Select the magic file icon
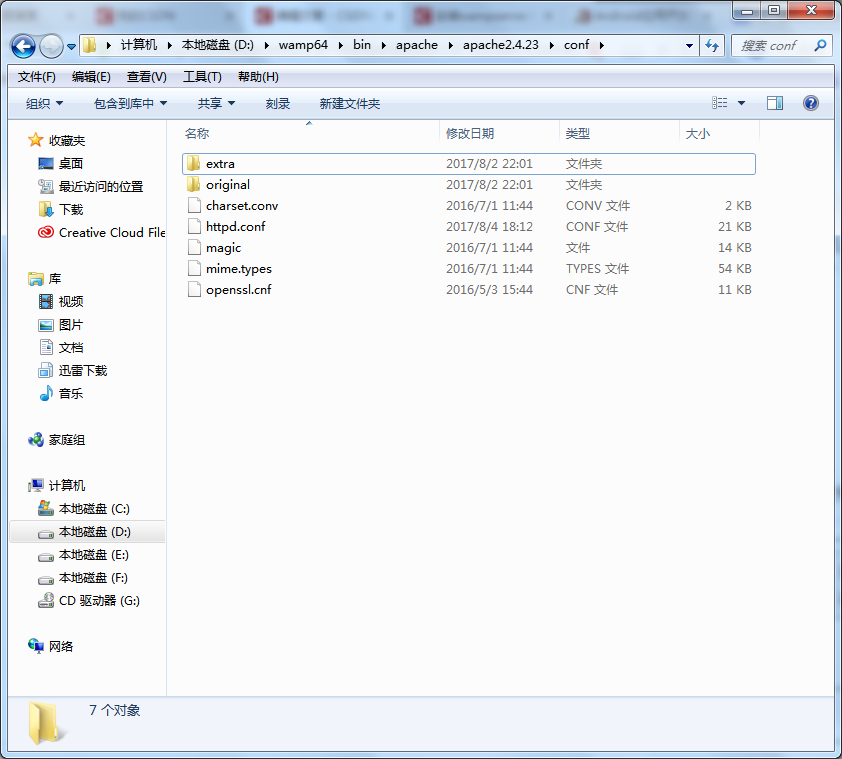 coord(194,247)
